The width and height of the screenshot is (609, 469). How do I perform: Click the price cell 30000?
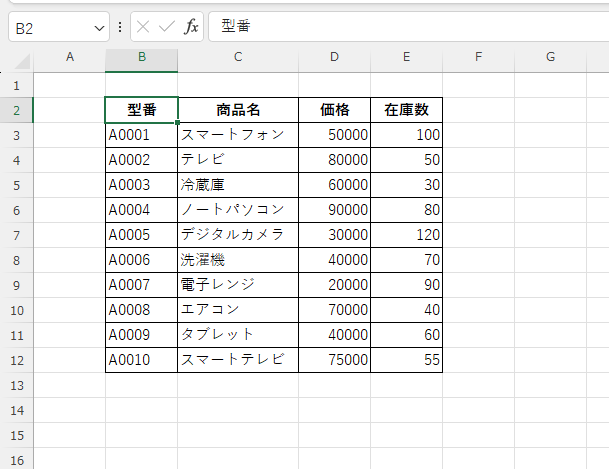(334, 235)
